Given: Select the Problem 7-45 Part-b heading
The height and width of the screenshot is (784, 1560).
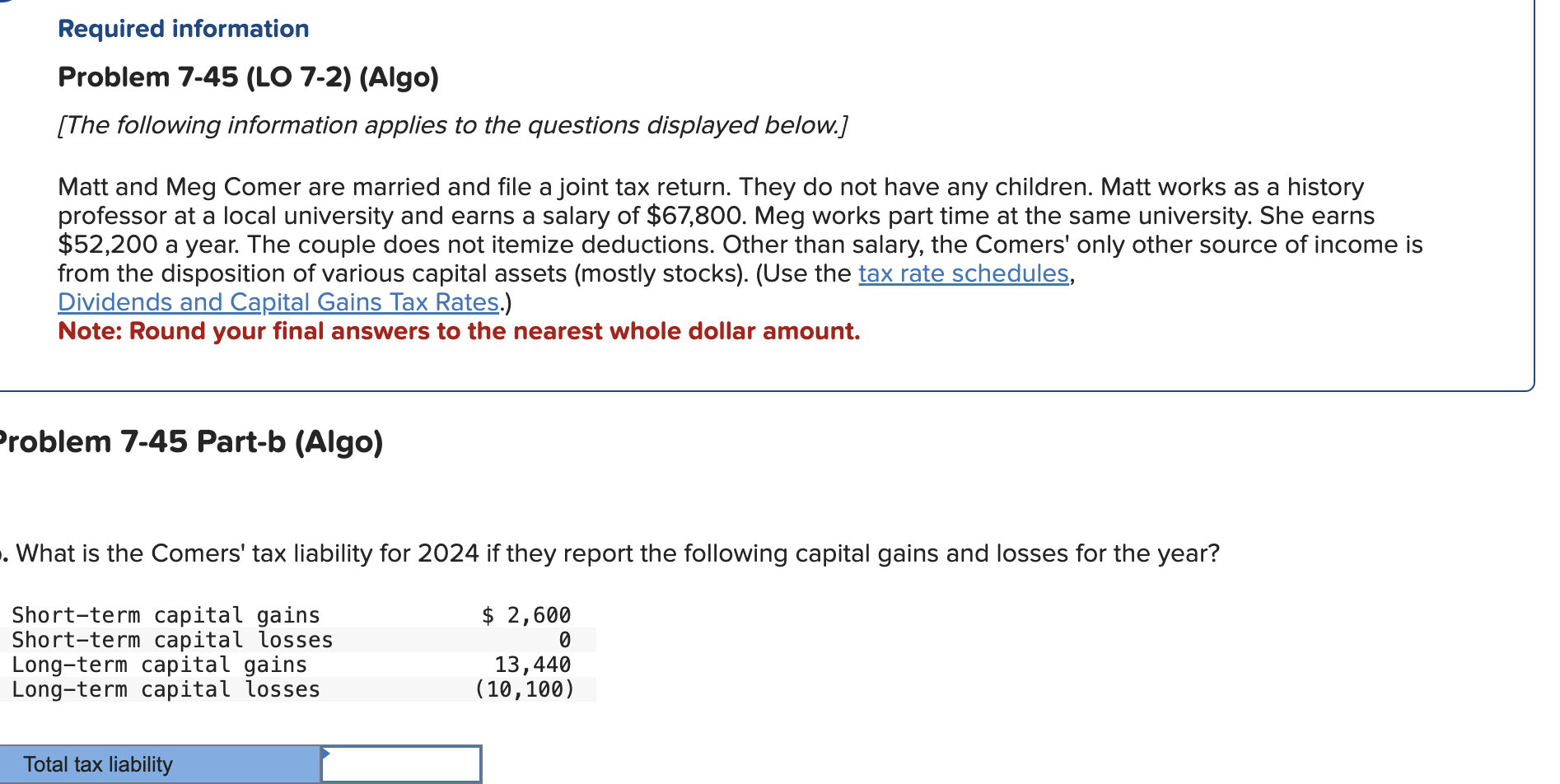Looking at the screenshot, I should point(191,441).
